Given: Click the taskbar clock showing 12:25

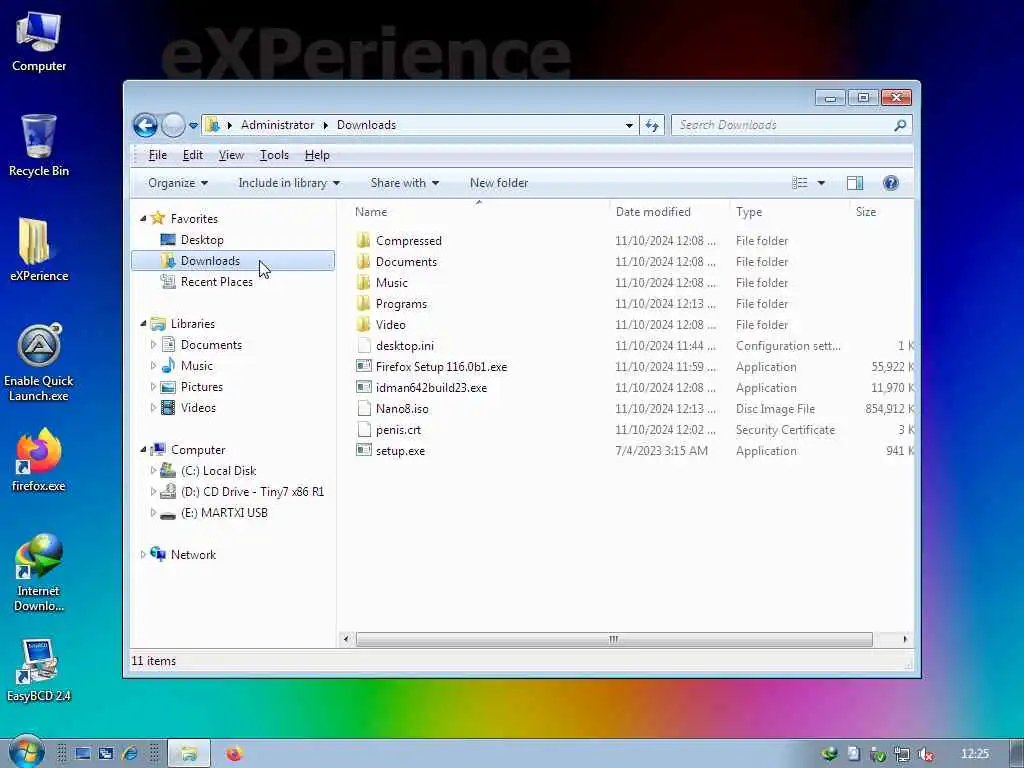Looking at the screenshot, I should pyautogui.click(x=974, y=754).
